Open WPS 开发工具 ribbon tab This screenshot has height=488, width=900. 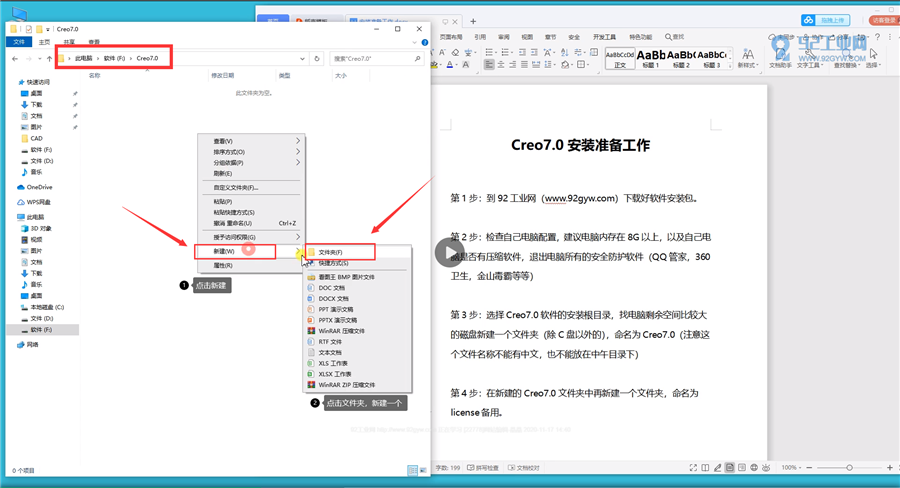(x=604, y=37)
